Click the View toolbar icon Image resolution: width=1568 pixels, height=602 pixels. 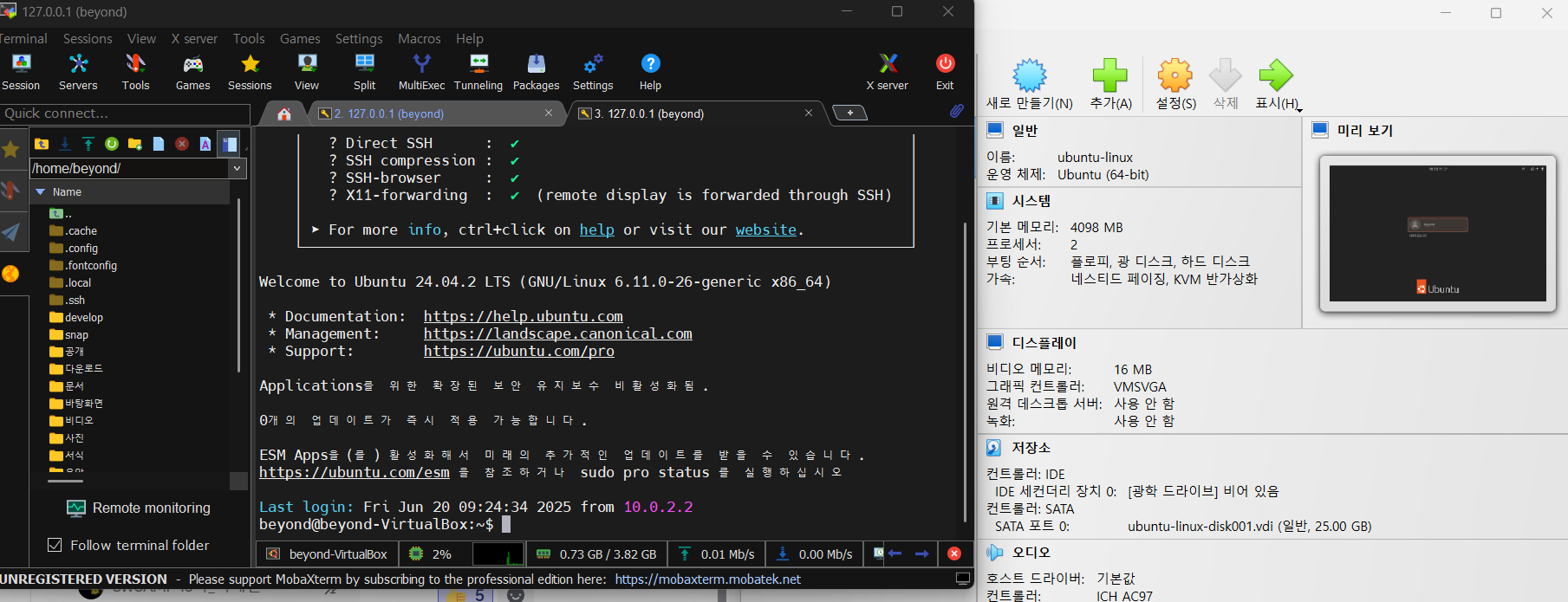pos(307,72)
